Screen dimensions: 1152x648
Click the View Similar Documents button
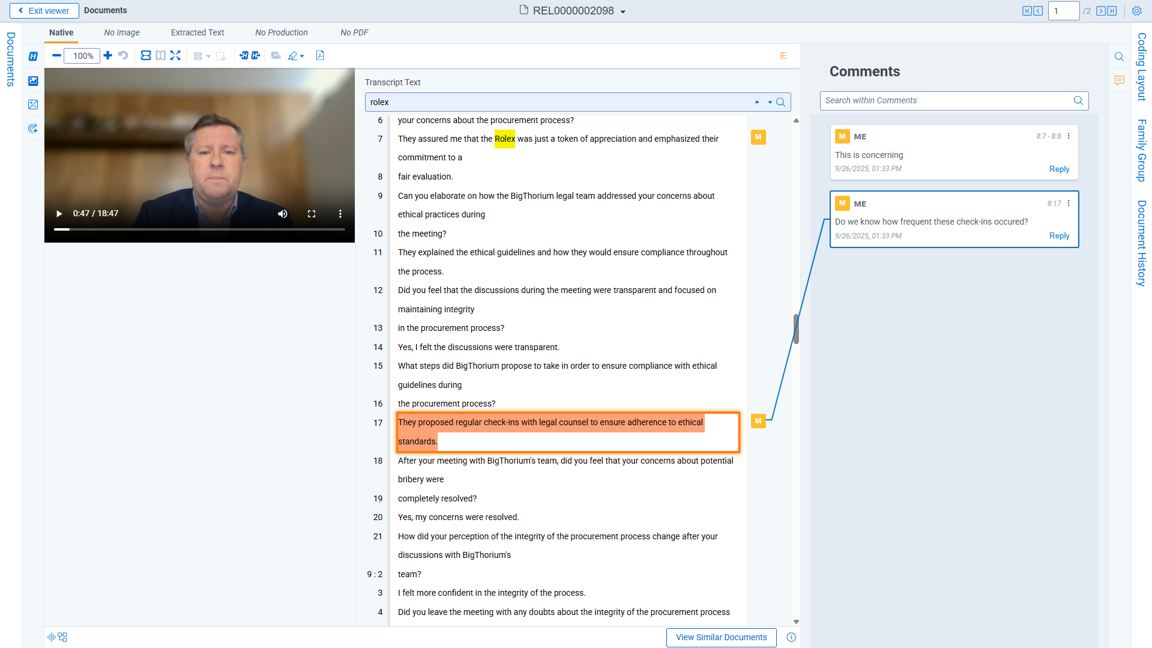[x=721, y=637]
